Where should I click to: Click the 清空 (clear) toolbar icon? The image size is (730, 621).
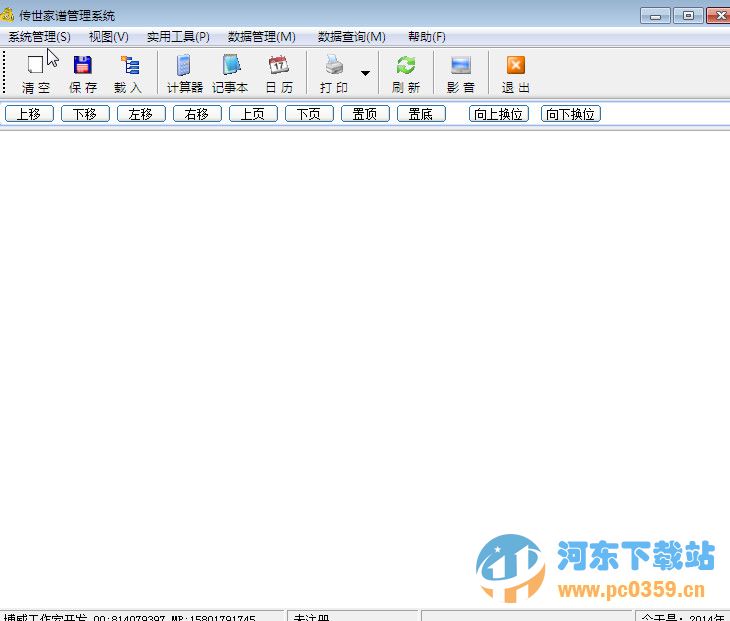pos(35,65)
